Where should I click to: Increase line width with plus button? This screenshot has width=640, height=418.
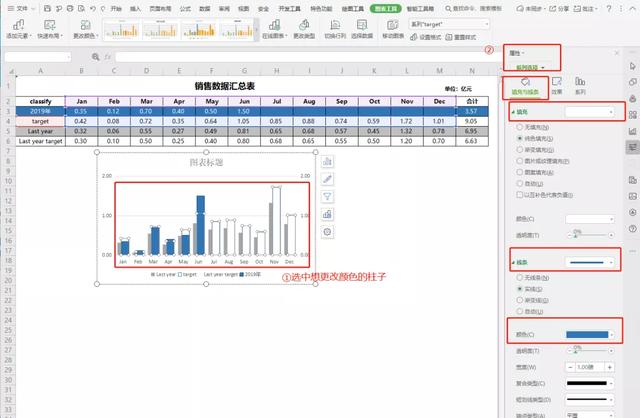pos(609,367)
